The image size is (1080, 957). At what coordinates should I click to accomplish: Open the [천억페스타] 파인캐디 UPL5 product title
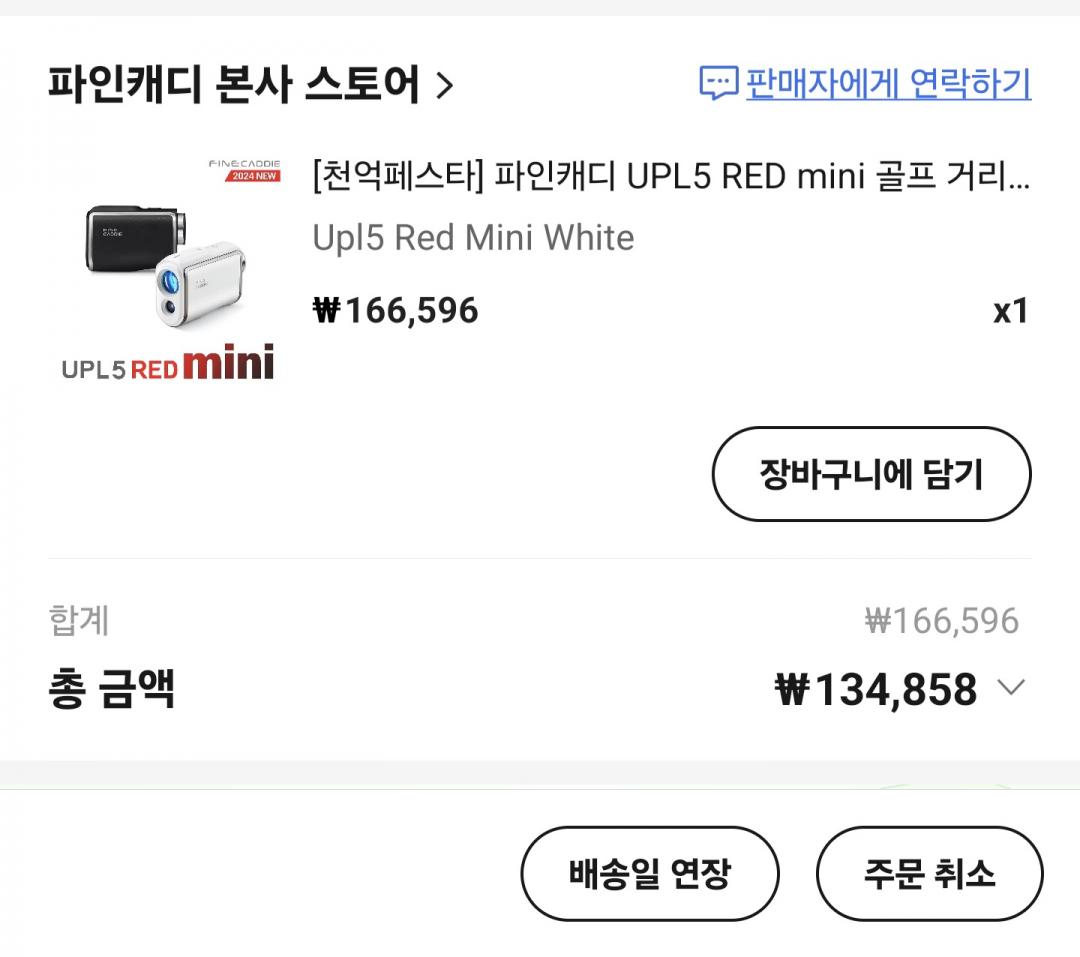click(x=670, y=178)
